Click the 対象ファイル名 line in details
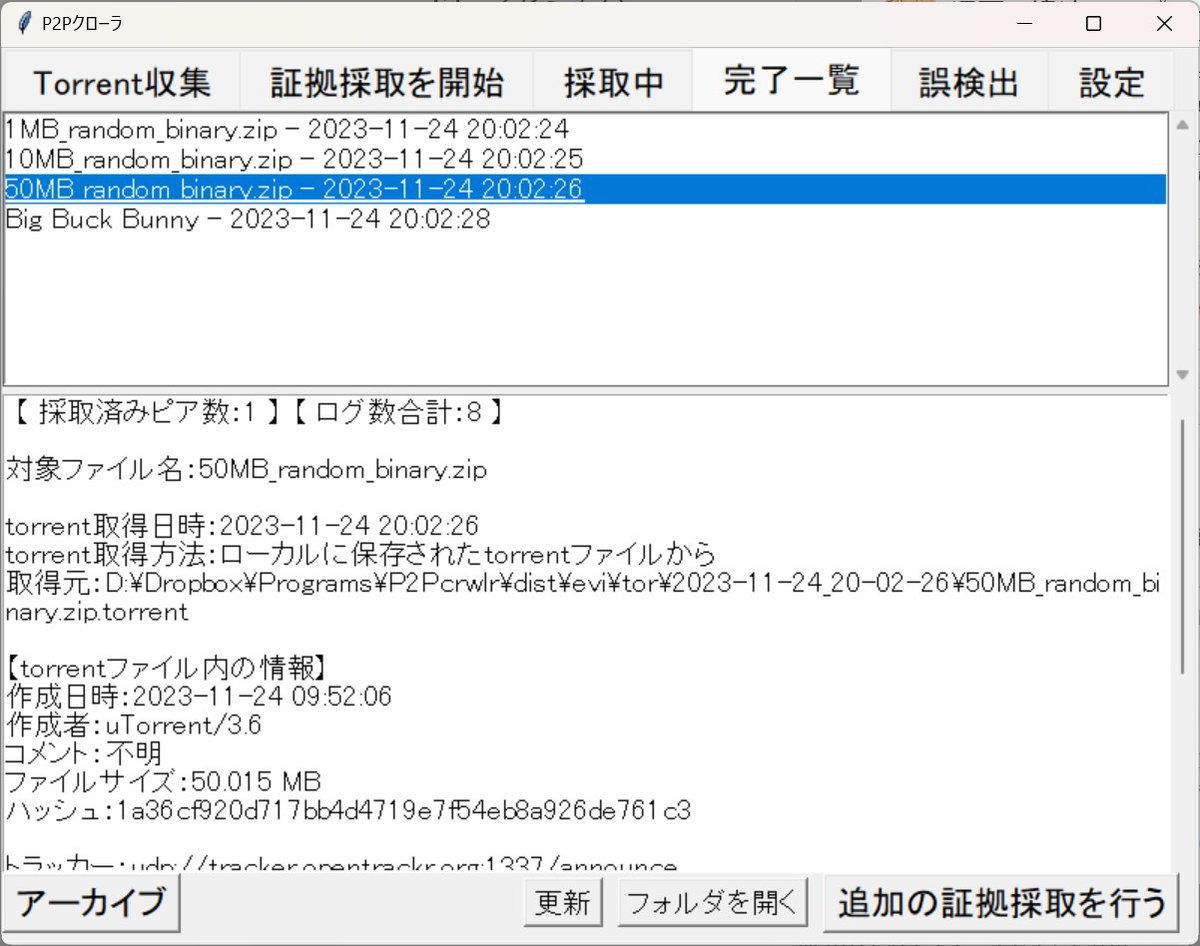This screenshot has width=1200, height=946. pyautogui.click(x=246, y=469)
